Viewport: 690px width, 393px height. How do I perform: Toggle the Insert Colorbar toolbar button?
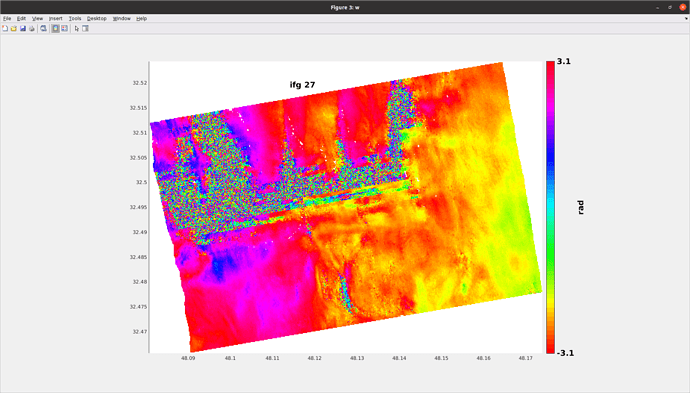pyautogui.click(x=55, y=29)
